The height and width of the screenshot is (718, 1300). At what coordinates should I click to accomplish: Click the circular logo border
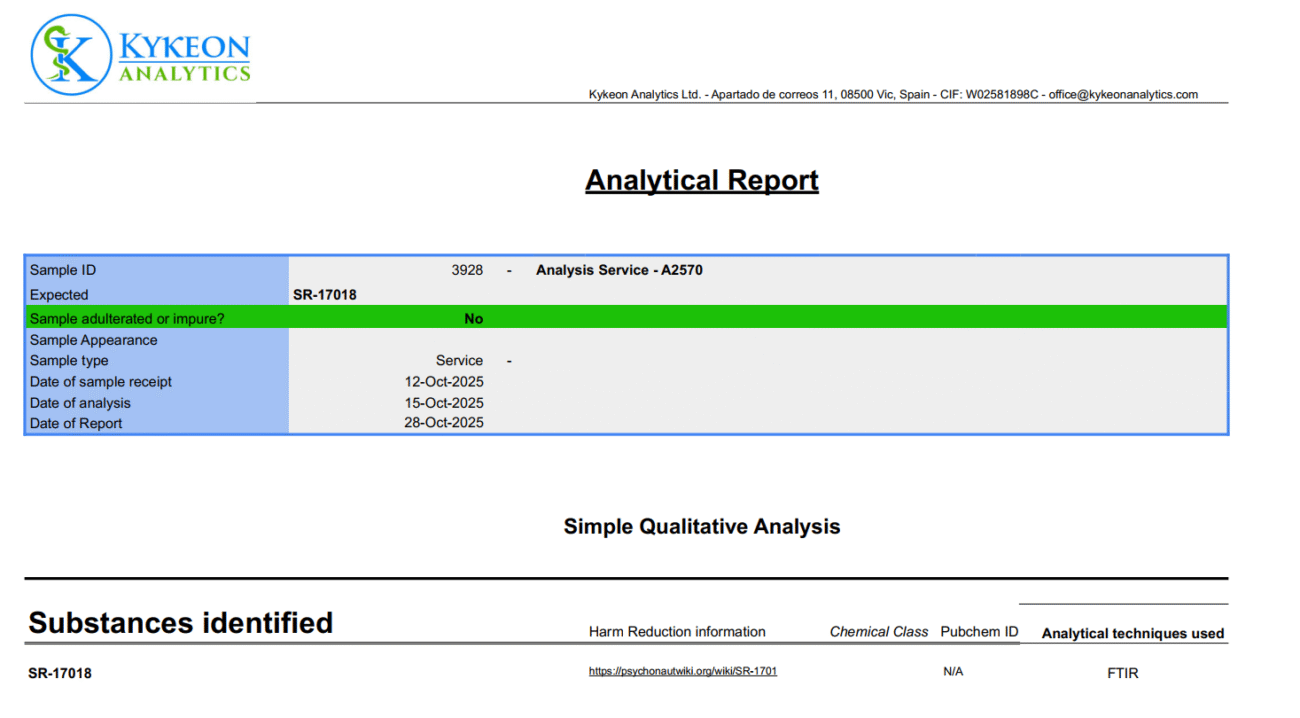[x=30, y=55]
